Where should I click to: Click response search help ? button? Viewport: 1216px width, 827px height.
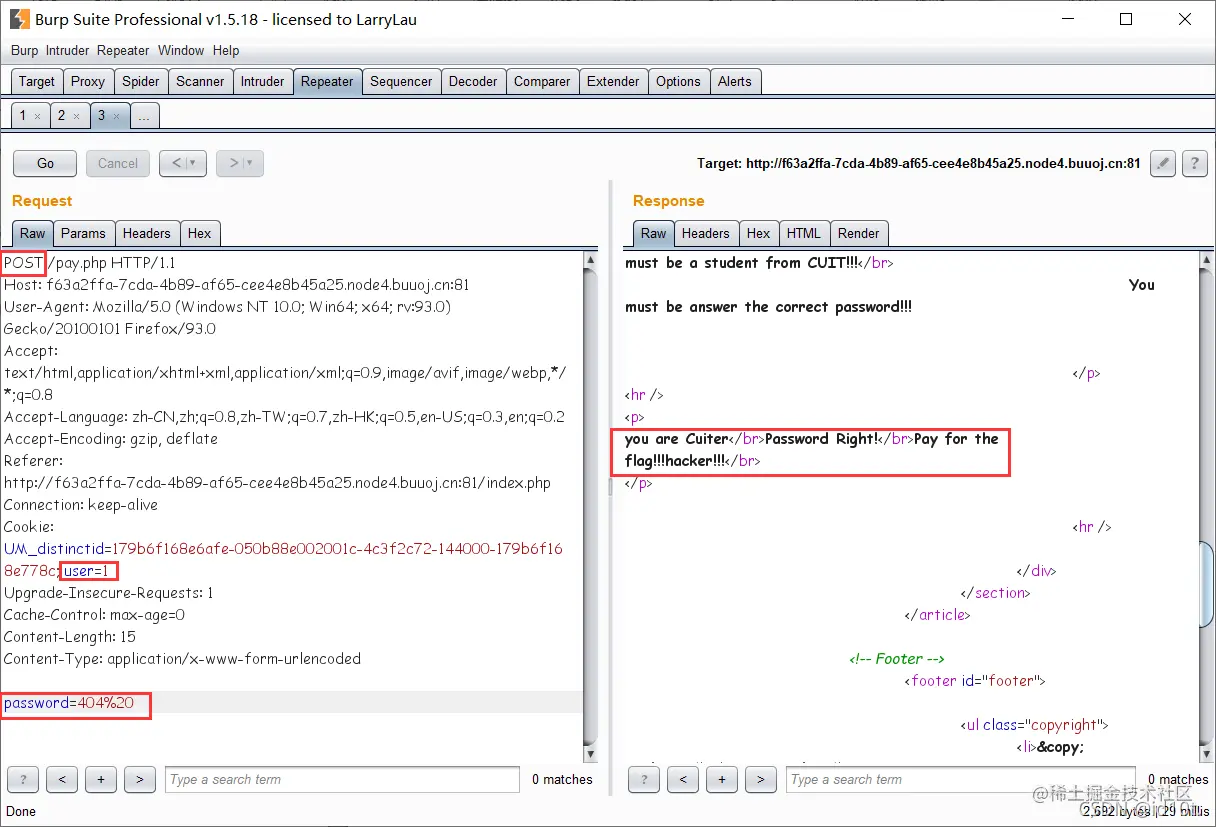[x=644, y=779]
